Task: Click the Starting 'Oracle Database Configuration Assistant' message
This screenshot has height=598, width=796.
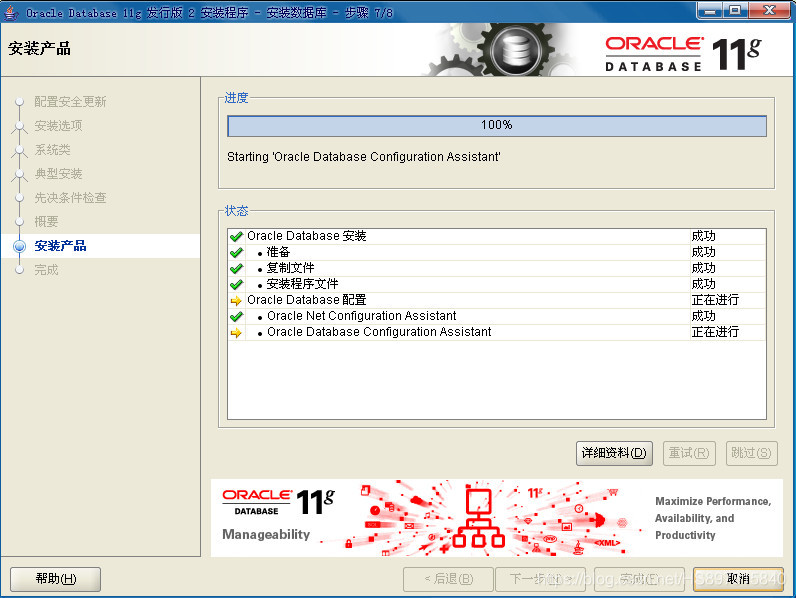Action: point(363,157)
